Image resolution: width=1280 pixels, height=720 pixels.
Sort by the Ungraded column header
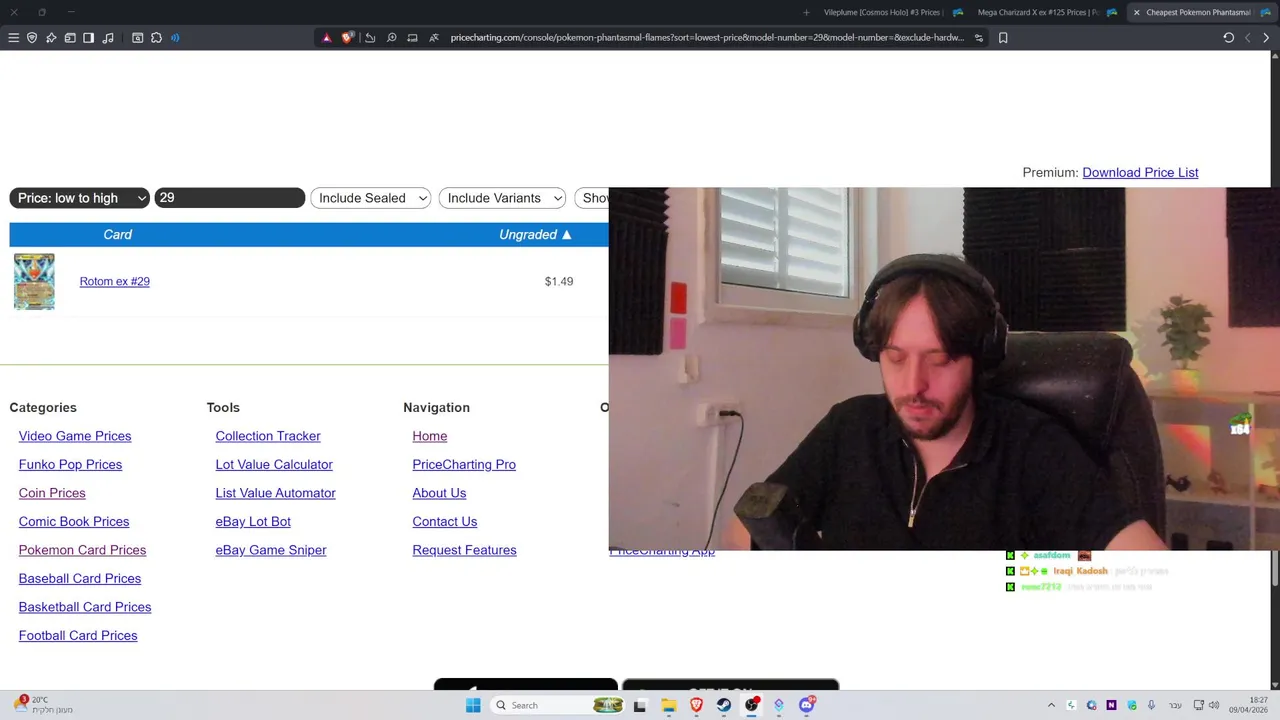tap(535, 234)
